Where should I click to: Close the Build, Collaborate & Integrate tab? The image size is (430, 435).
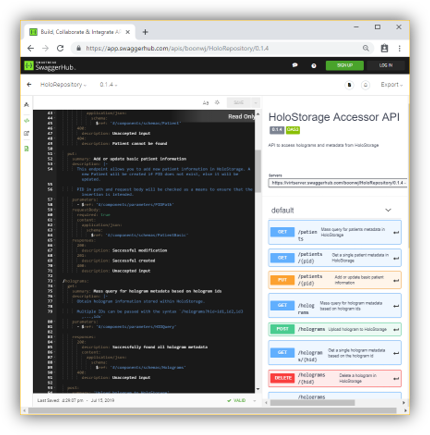pos(128,32)
